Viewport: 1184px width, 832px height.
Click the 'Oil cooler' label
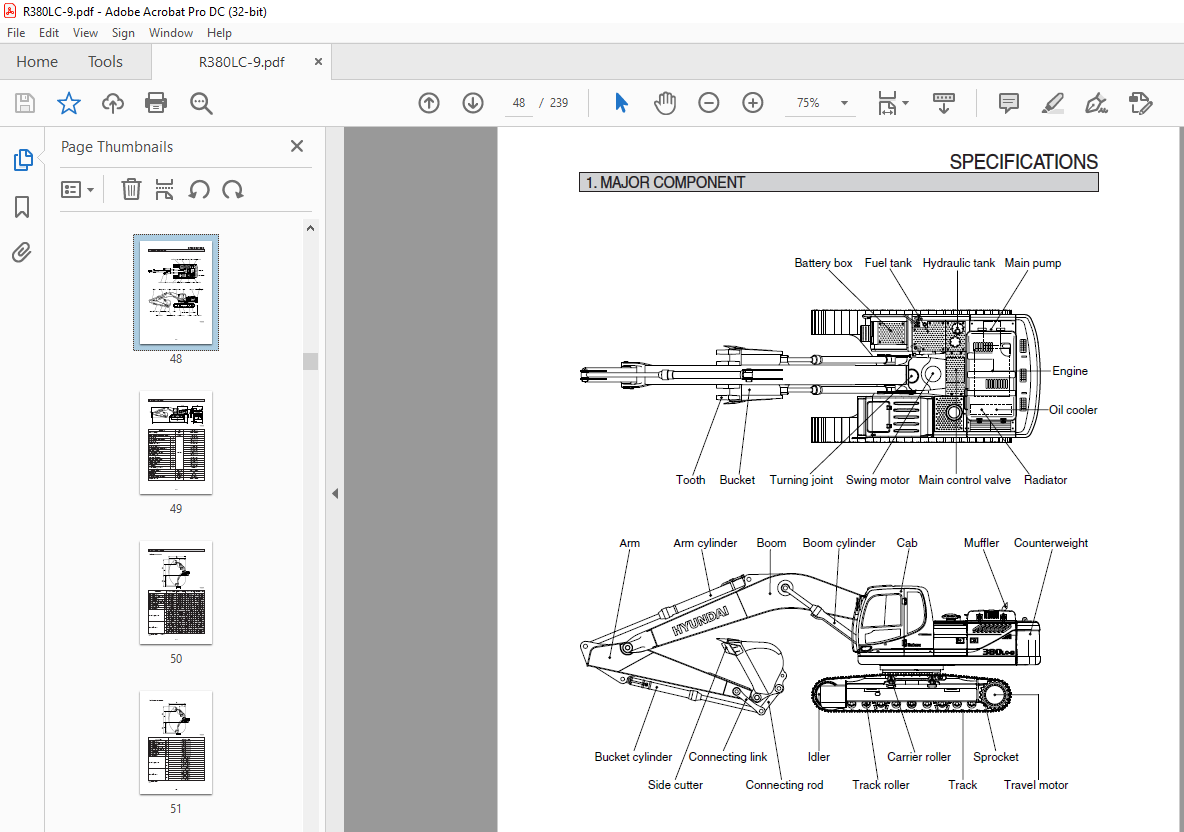[x=1073, y=410]
